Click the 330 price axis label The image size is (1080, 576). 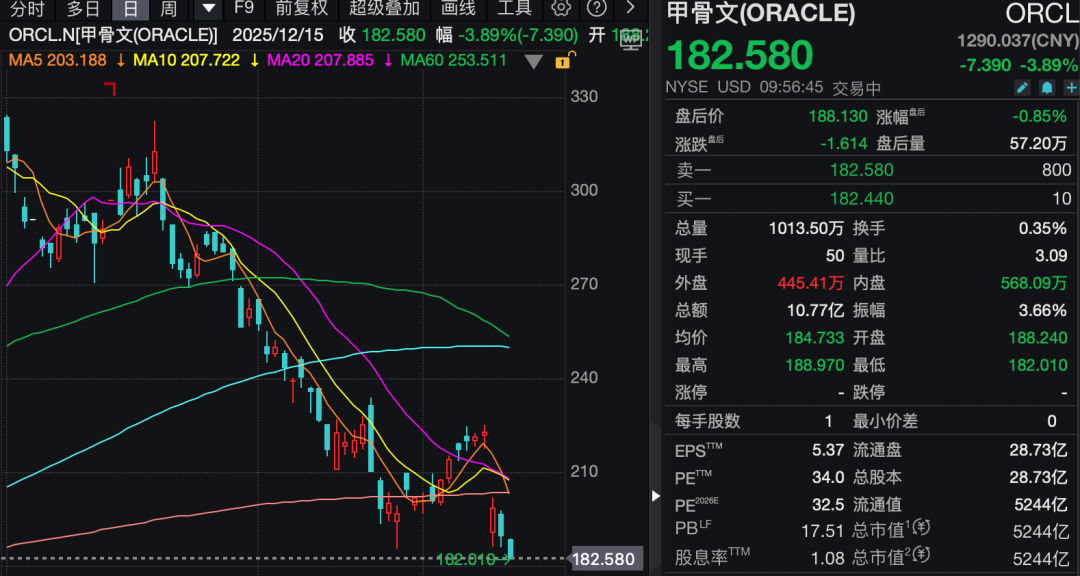click(585, 96)
